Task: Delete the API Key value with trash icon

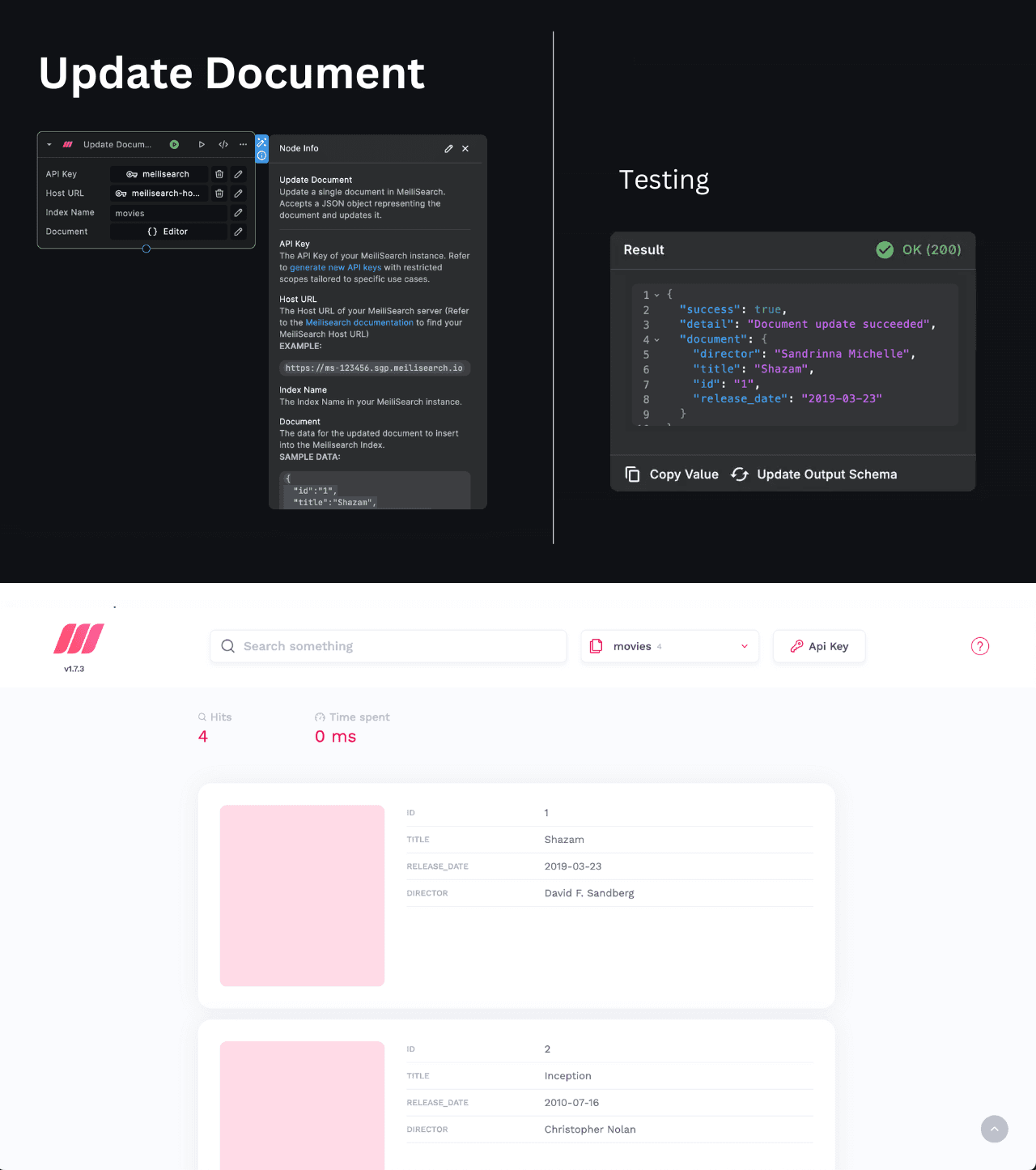Action: [x=219, y=174]
